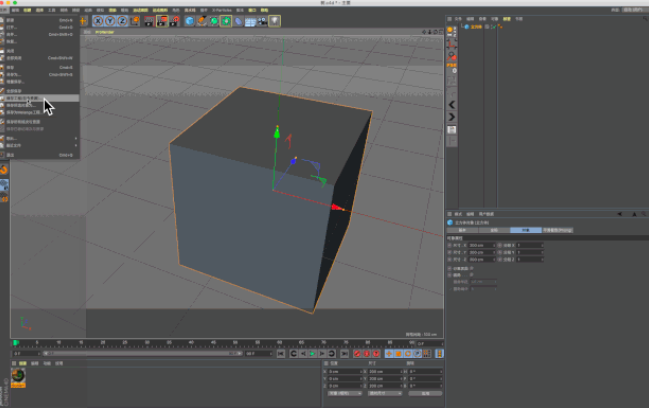Image resolution: width=649 pixels, height=408 pixels.
Task: Click the Camera object toolbar icon
Action: point(262,20)
